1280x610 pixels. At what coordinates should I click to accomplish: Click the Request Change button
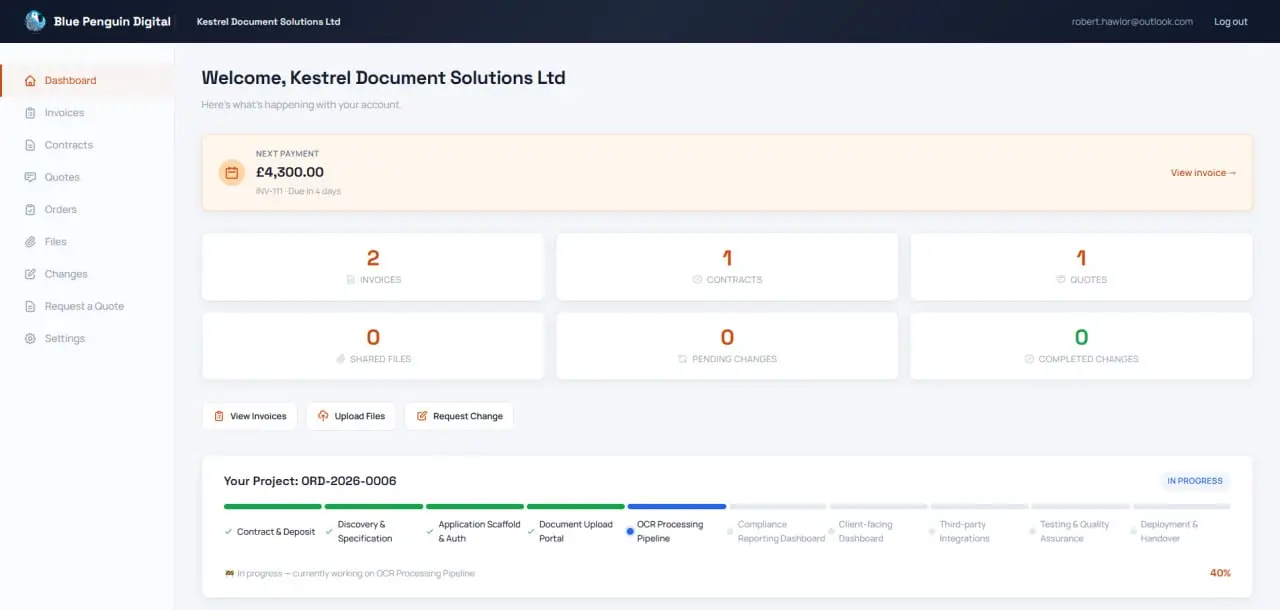pyautogui.click(x=459, y=416)
